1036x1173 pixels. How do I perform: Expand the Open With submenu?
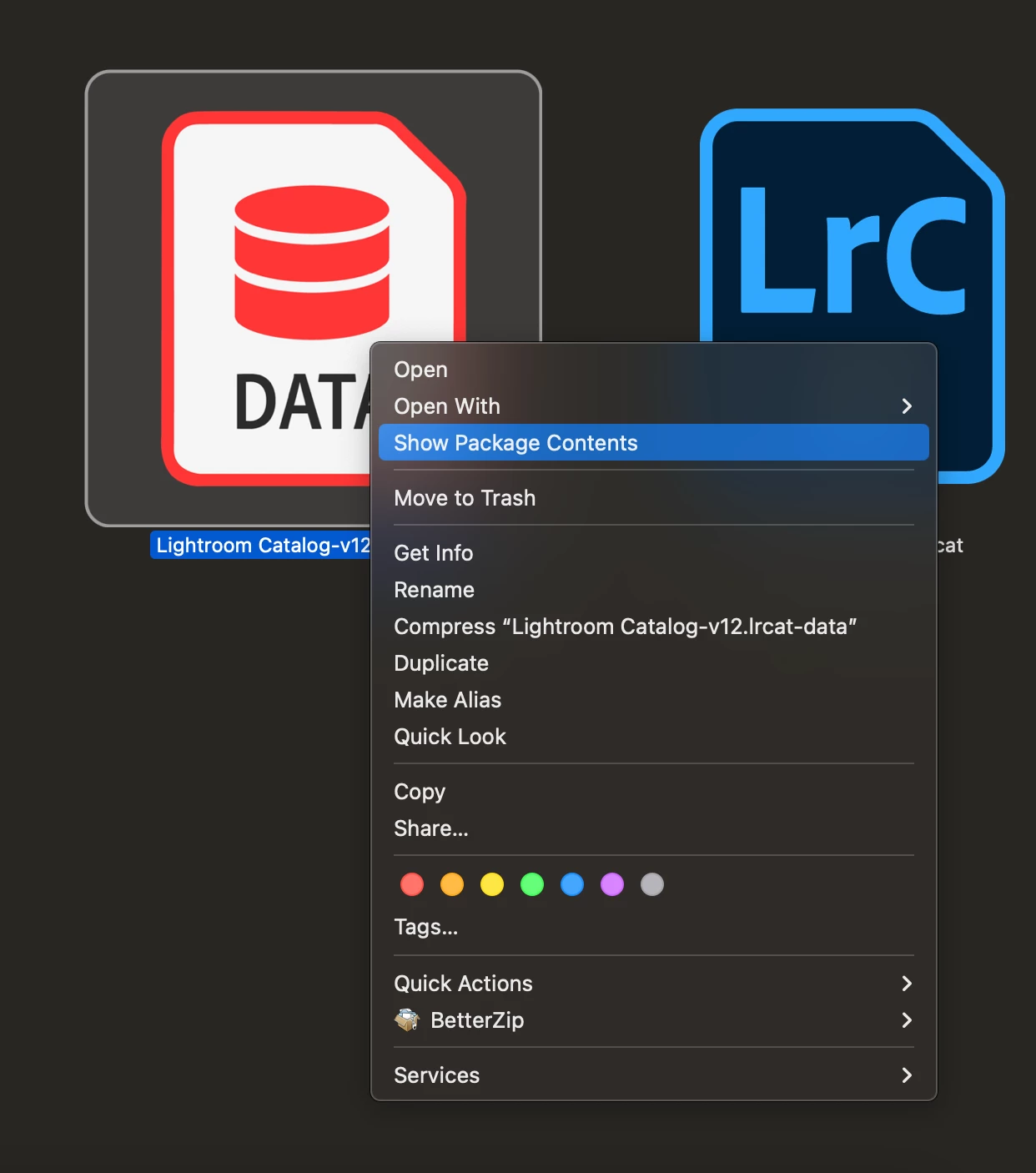click(x=654, y=406)
